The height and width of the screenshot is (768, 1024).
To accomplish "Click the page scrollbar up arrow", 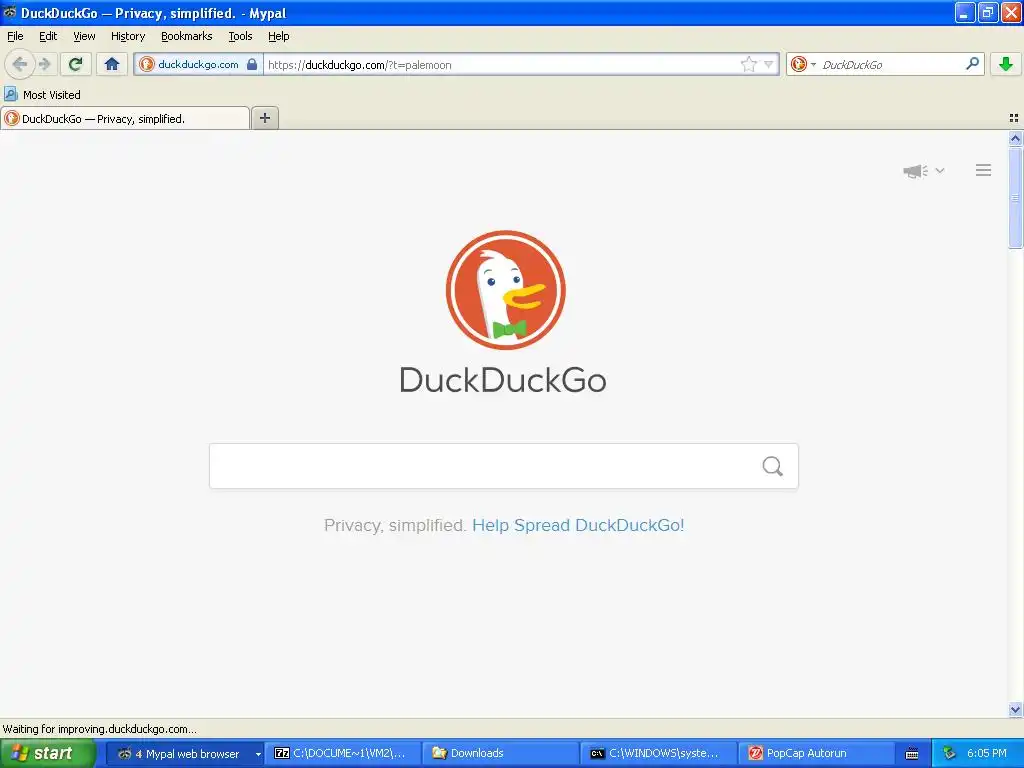I will (x=1015, y=138).
